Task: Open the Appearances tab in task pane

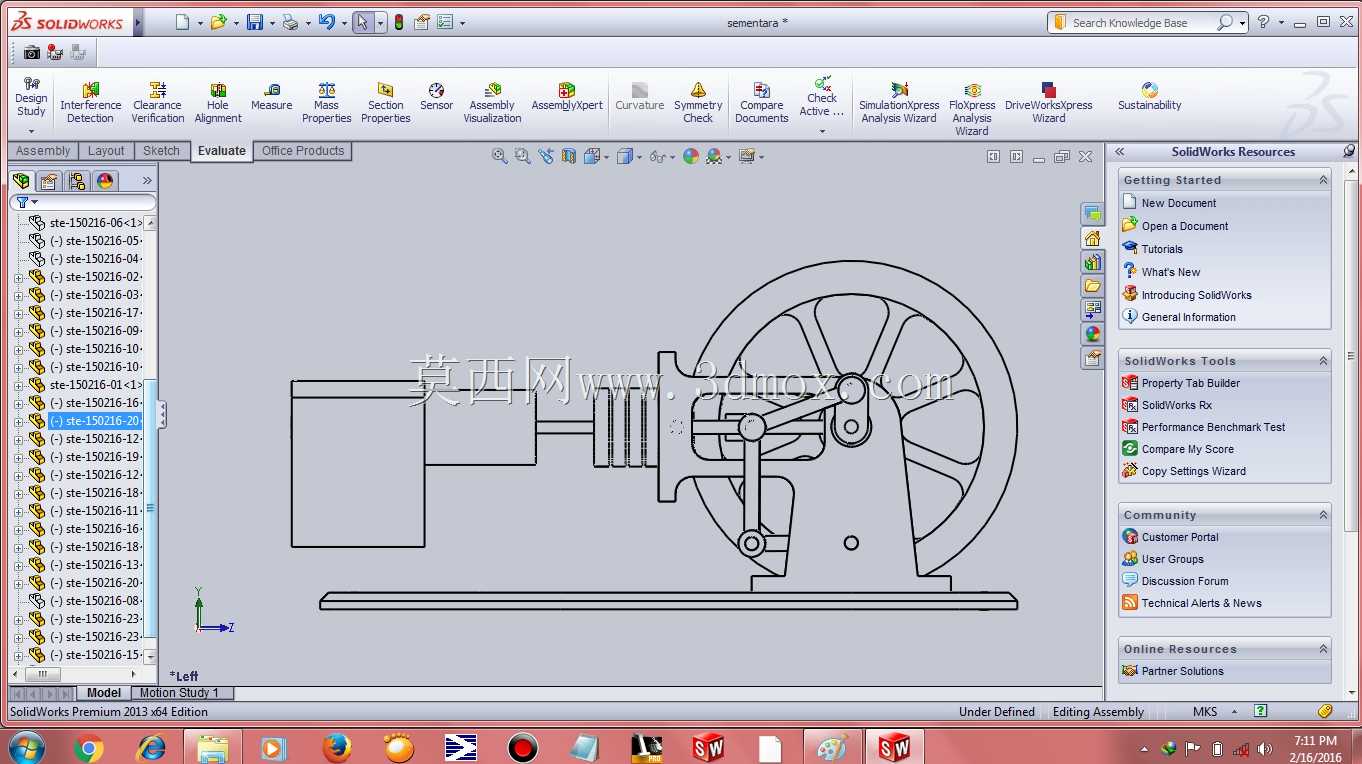Action: (1092, 334)
